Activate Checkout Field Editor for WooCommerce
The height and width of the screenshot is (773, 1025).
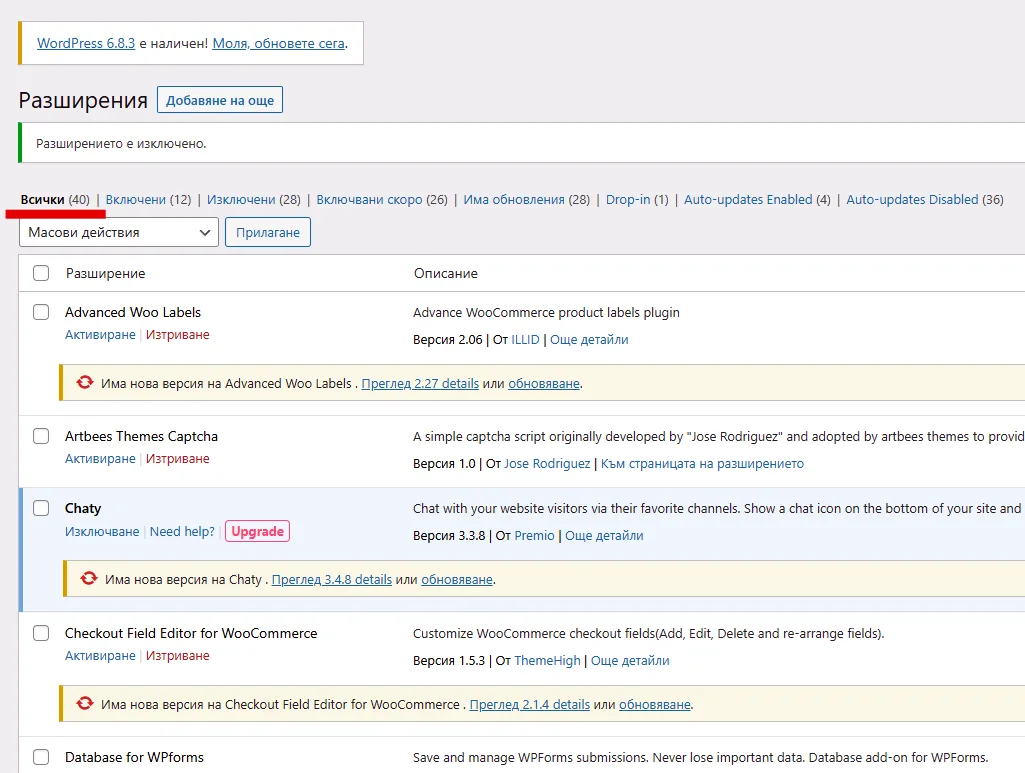[x=100, y=655]
